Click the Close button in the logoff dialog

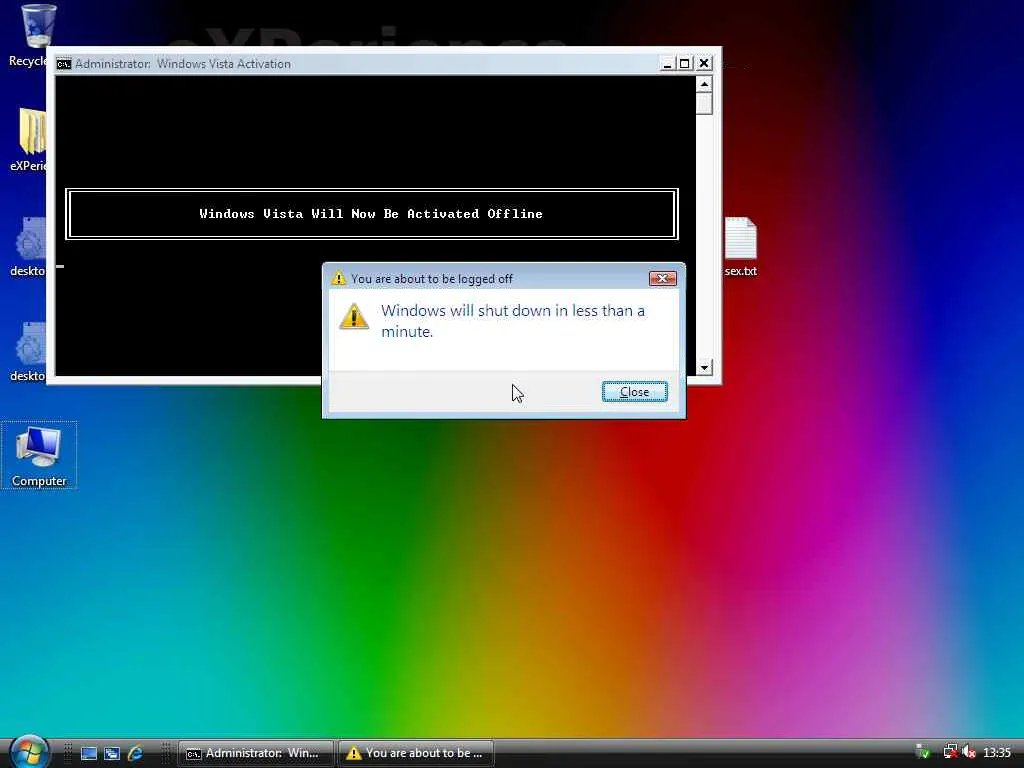click(x=634, y=392)
